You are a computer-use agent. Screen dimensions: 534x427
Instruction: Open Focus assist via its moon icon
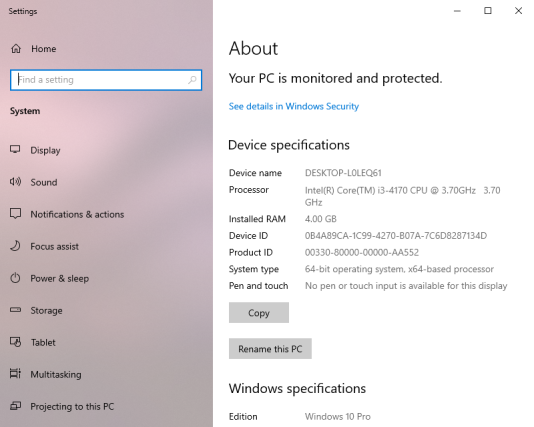point(15,246)
